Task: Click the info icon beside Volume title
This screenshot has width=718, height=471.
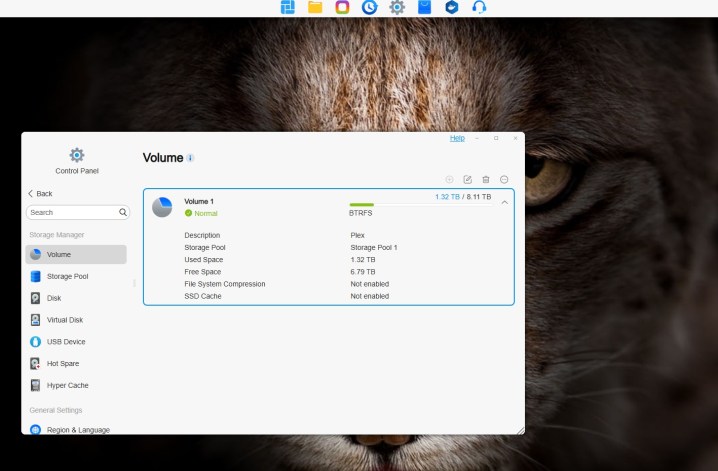Action: pyautogui.click(x=191, y=158)
